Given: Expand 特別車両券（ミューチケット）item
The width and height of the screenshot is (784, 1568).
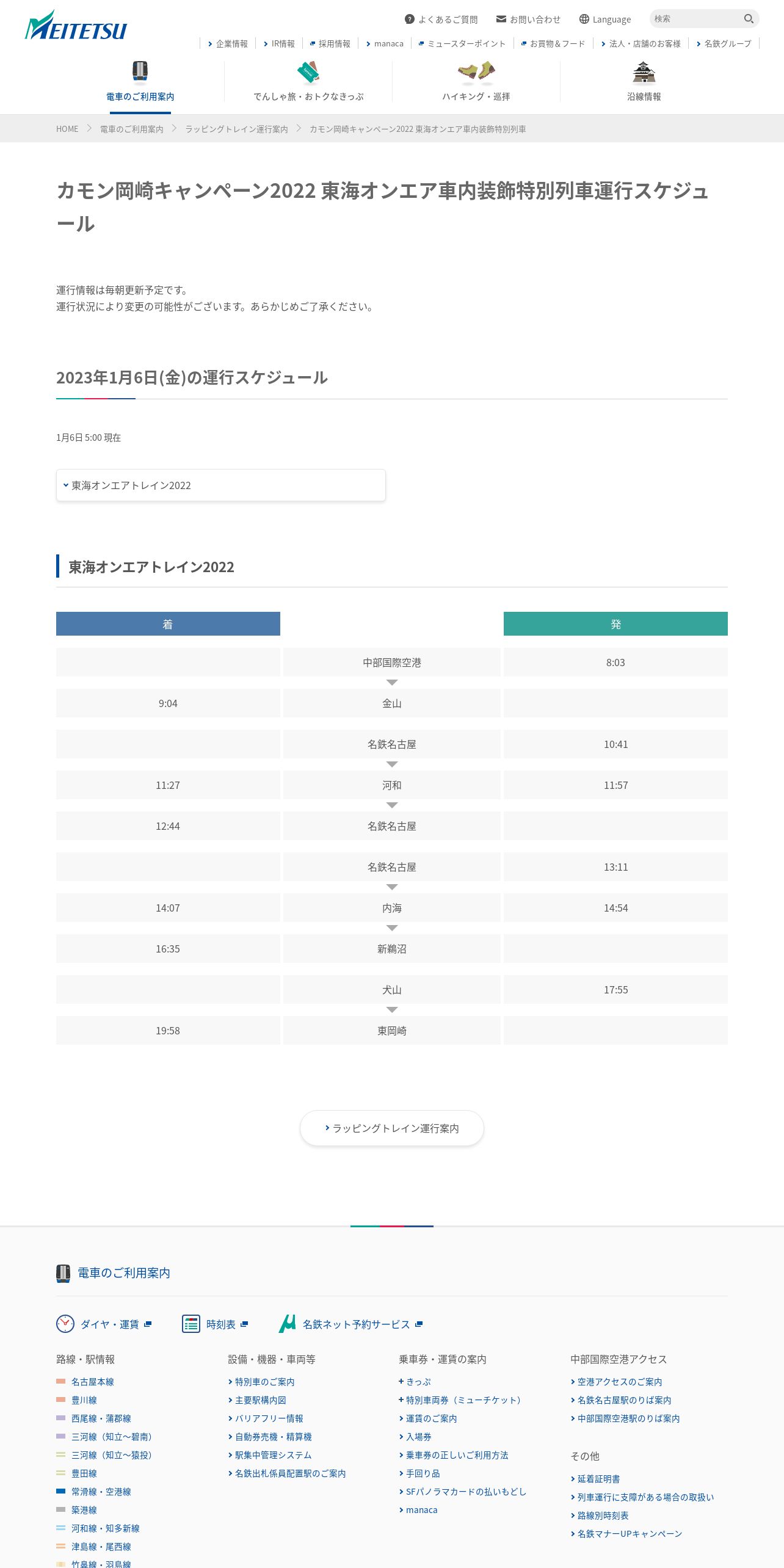Looking at the screenshot, I should point(460,1400).
